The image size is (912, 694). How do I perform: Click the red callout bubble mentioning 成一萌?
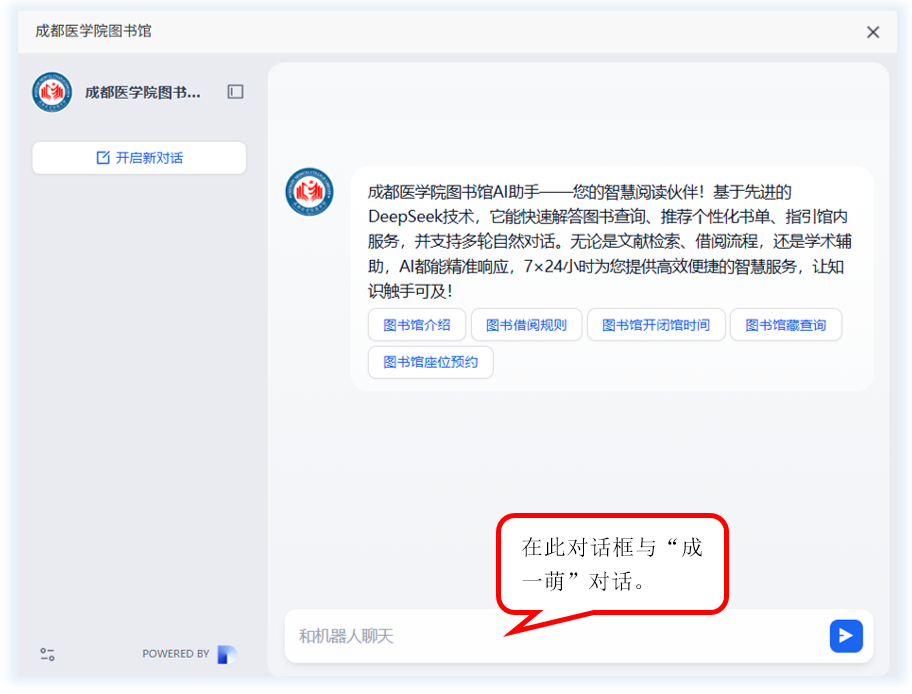click(612, 563)
